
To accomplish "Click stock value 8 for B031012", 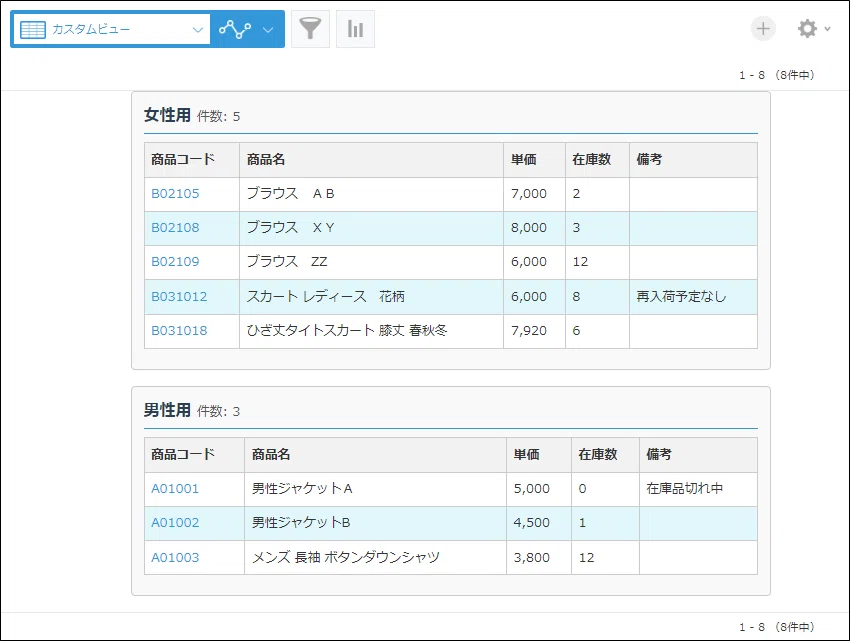I will click(576, 297).
